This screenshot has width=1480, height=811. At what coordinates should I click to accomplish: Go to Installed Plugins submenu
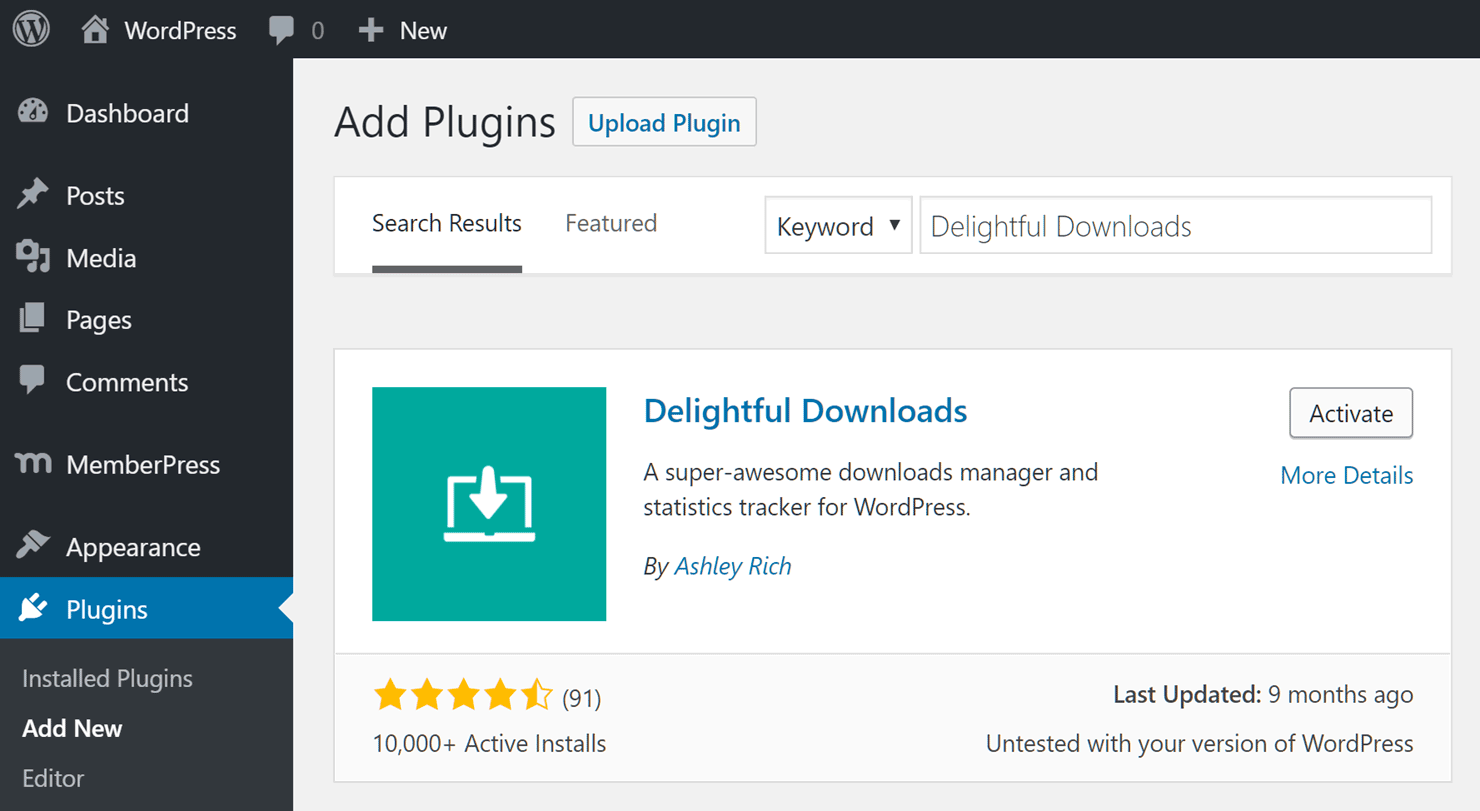[x=107, y=678]
